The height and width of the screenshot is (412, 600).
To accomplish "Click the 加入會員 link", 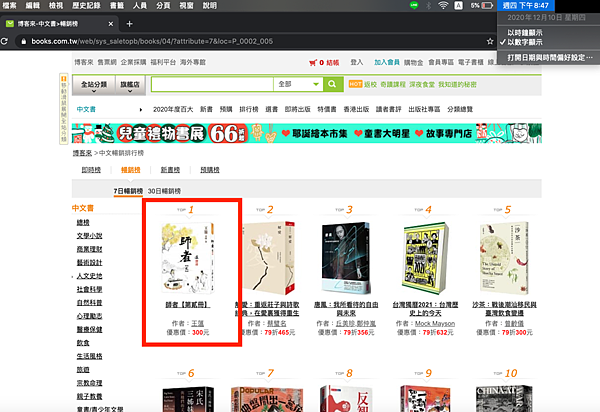I will tap(387, 62).
